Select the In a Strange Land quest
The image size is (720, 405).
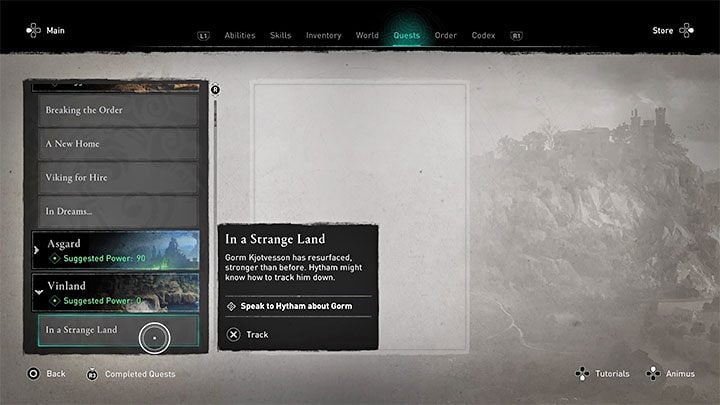click(118, 330)
